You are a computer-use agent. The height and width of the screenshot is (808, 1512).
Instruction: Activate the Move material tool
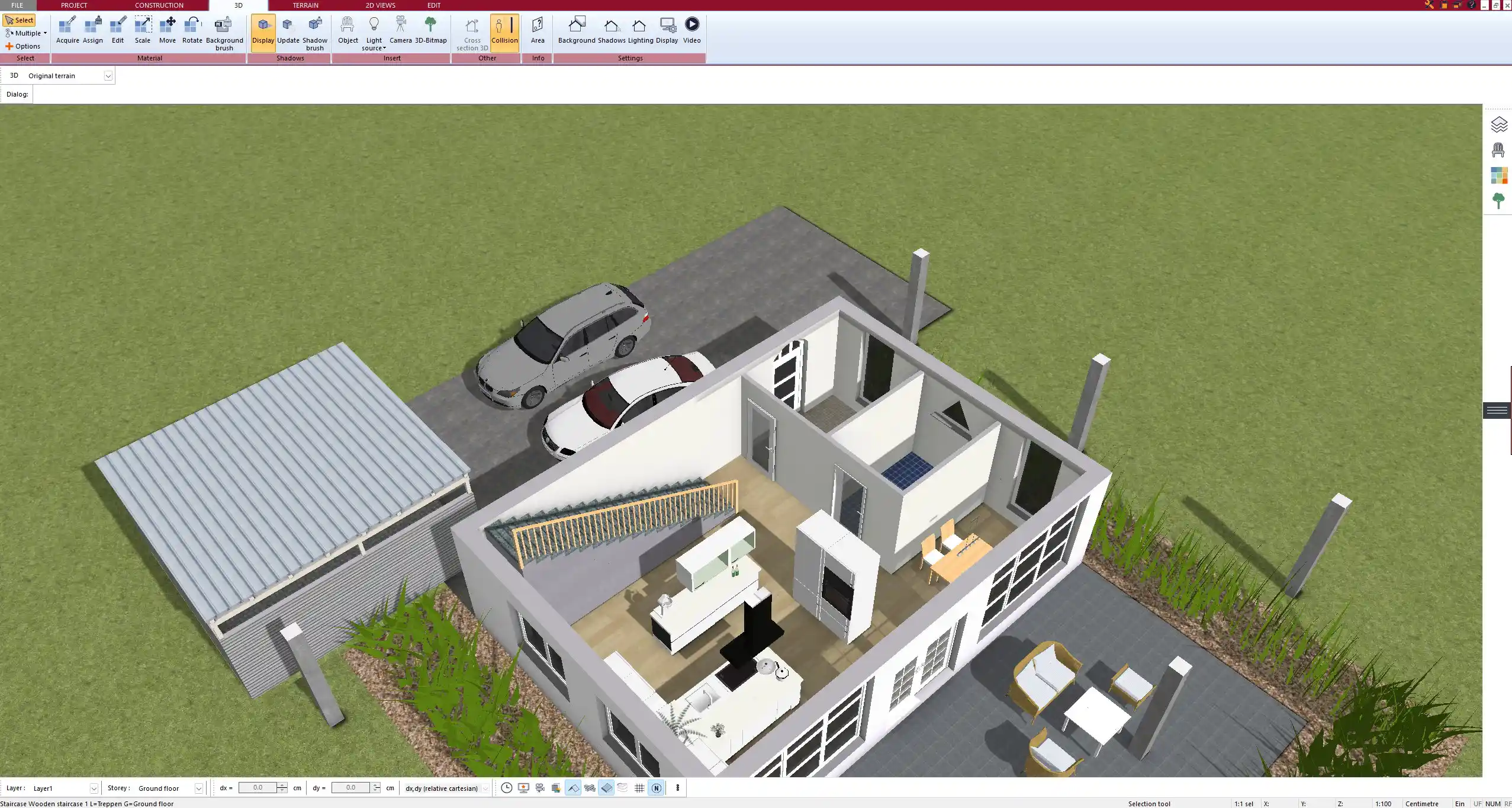(168, 30)
